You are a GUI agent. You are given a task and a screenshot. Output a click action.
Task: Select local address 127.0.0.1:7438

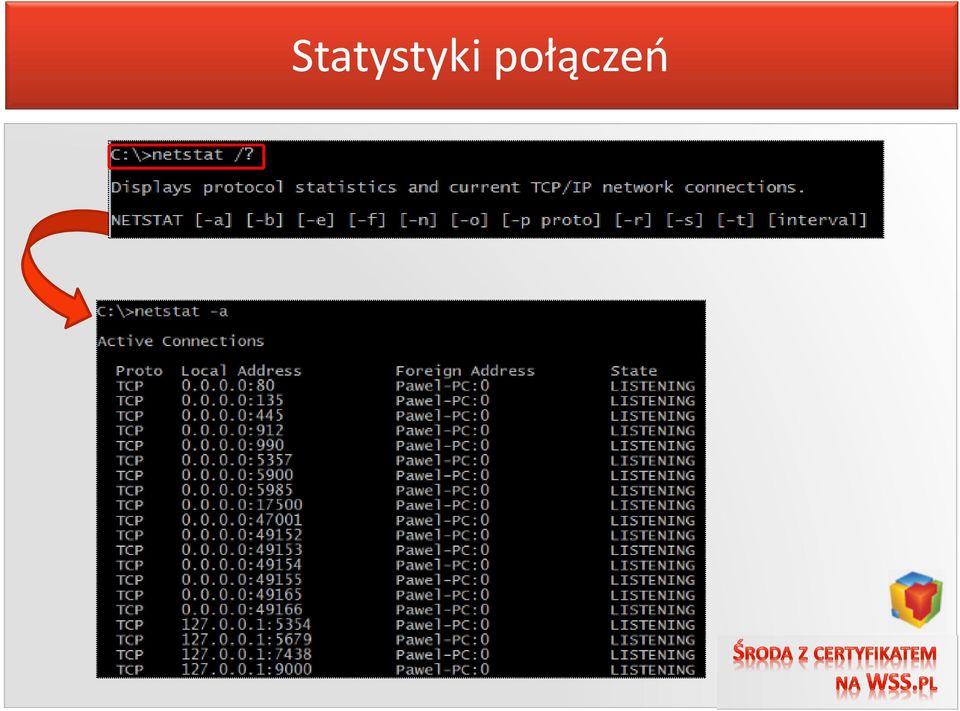pyautogui.click(x=246, y=655)
